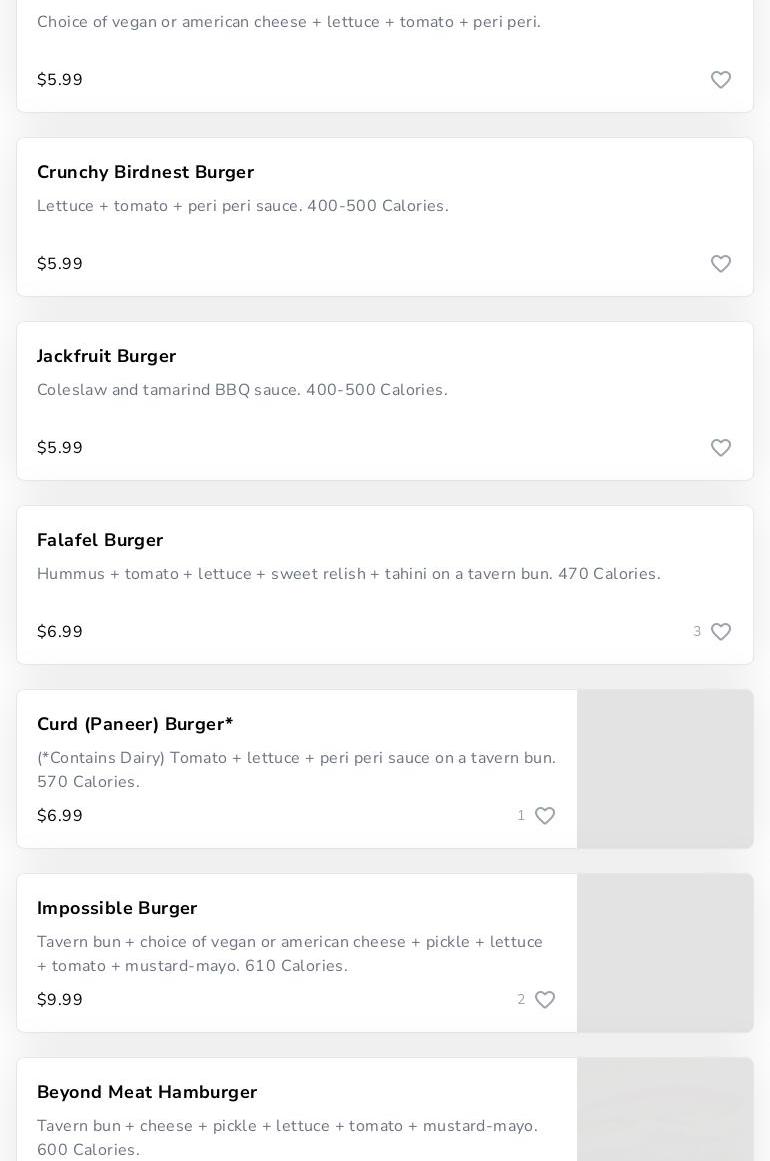Click Curd (Paneer) Burger image thumbnail
Image resolution: width=770 pixels, height=1161 pixels.
click(x=665, y=769)
